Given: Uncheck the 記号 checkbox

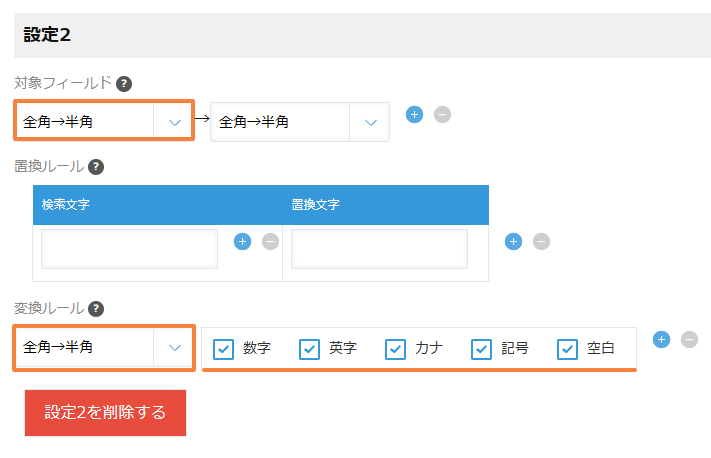Looking at the screenshot, I should [482, 349].
